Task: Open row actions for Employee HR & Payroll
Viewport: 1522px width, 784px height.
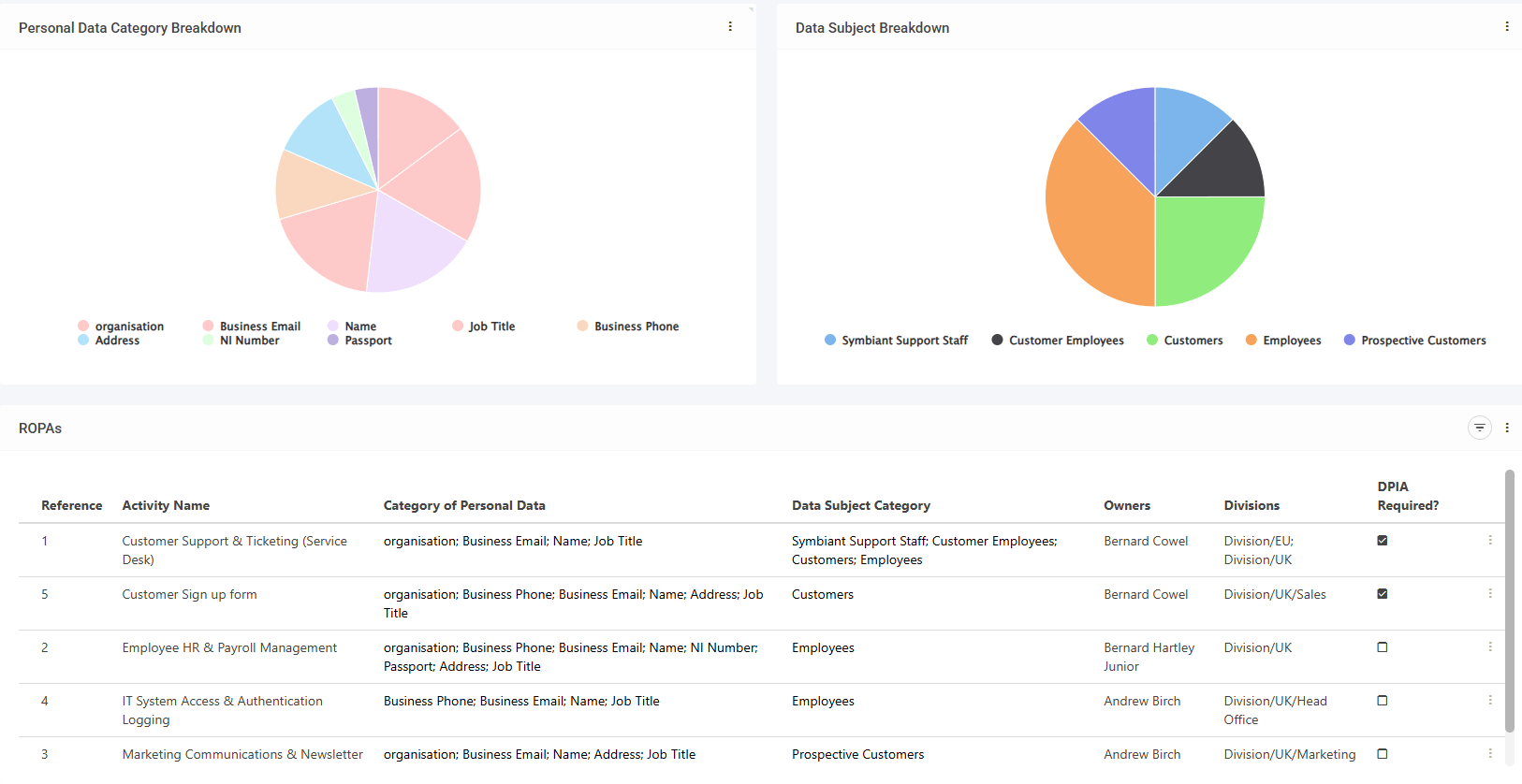Action: 1489,647
